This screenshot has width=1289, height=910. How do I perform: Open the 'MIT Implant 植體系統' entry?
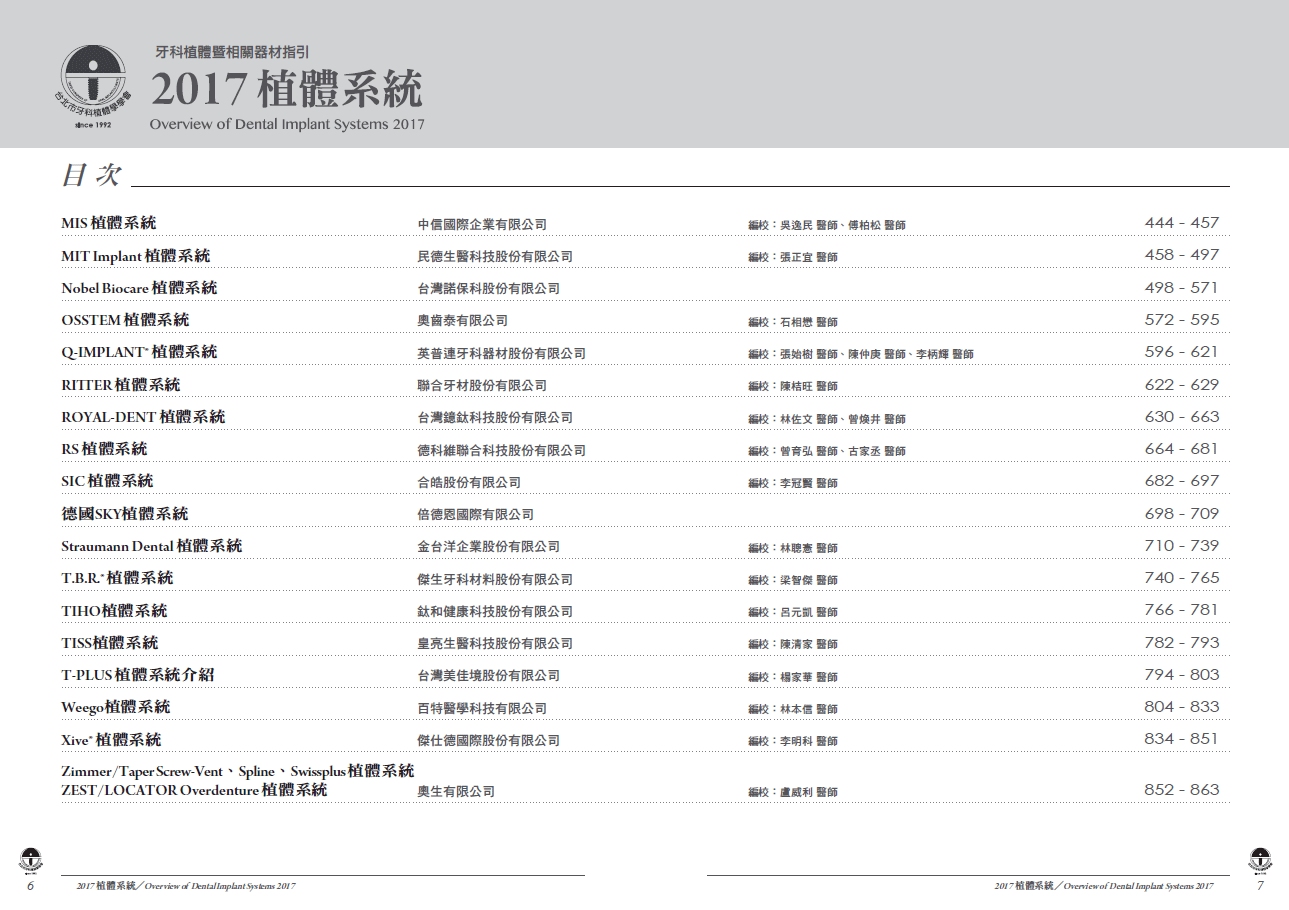tap(135, 256)
